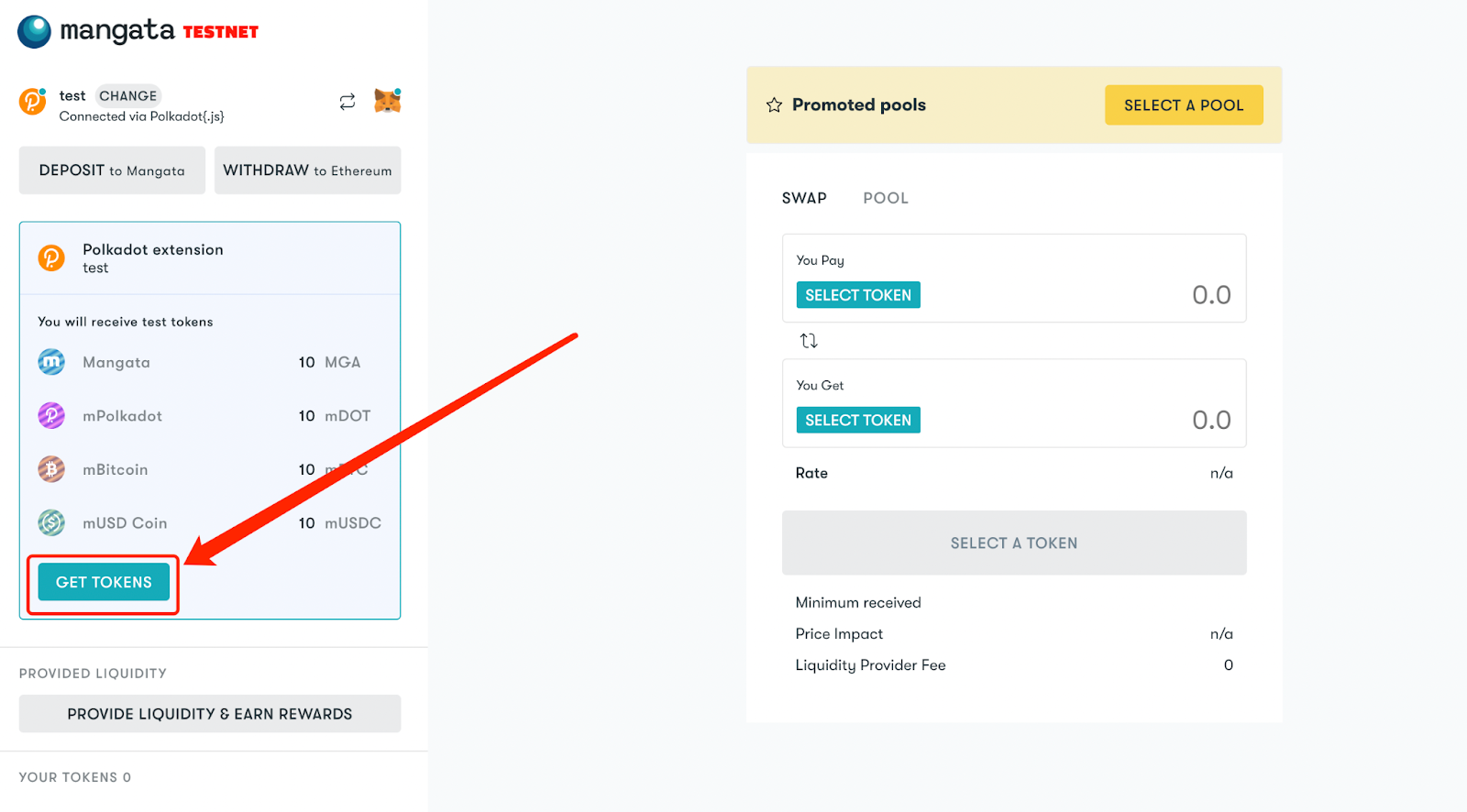Switch to the SWAP tab
Screen dimensions: 1467x812
tap(804, 198)
